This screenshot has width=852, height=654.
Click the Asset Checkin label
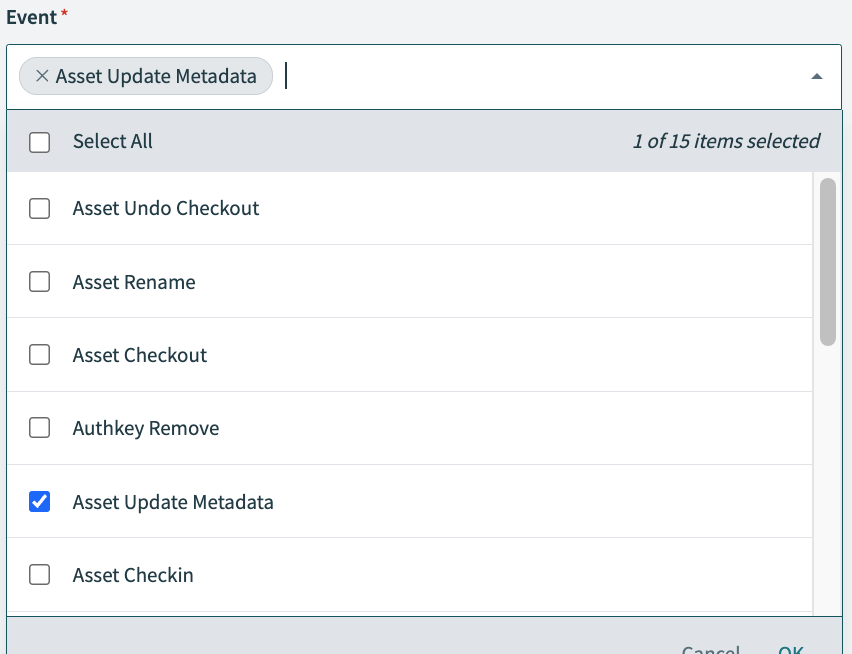click(133, 575)
